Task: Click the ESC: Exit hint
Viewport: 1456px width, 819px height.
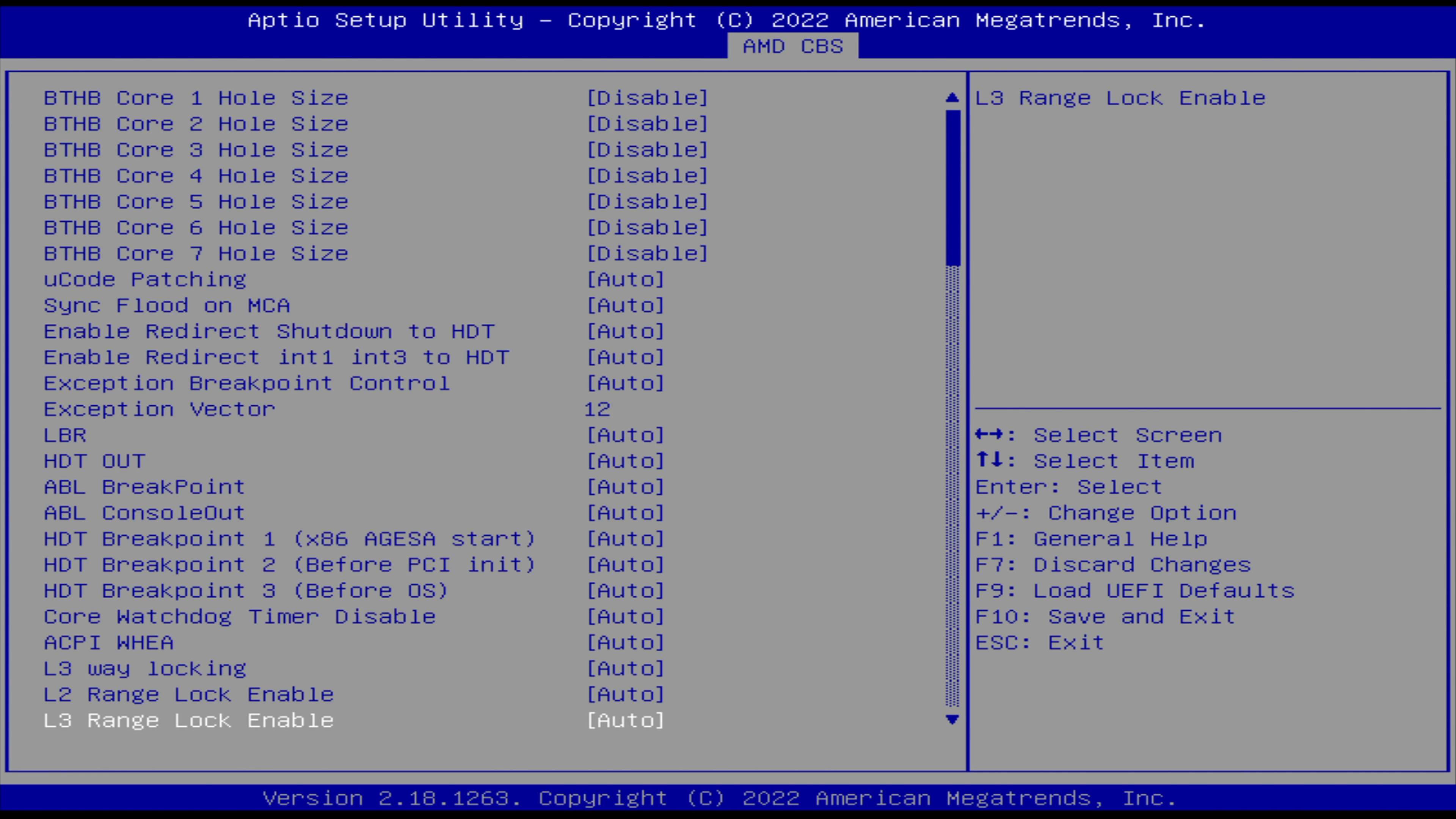Action: [1040, 643]
